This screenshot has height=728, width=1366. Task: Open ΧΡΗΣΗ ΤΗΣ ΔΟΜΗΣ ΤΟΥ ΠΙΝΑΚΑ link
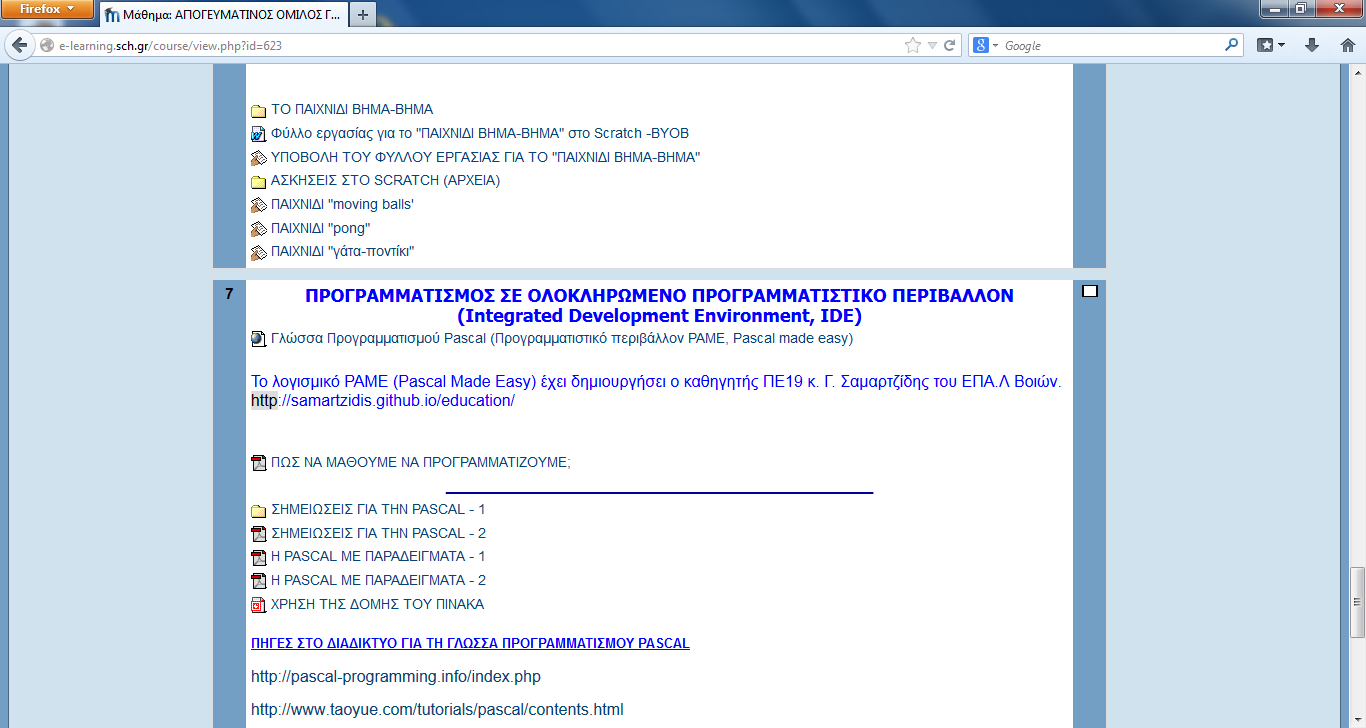pyautogui.click(x=377, y=605)
